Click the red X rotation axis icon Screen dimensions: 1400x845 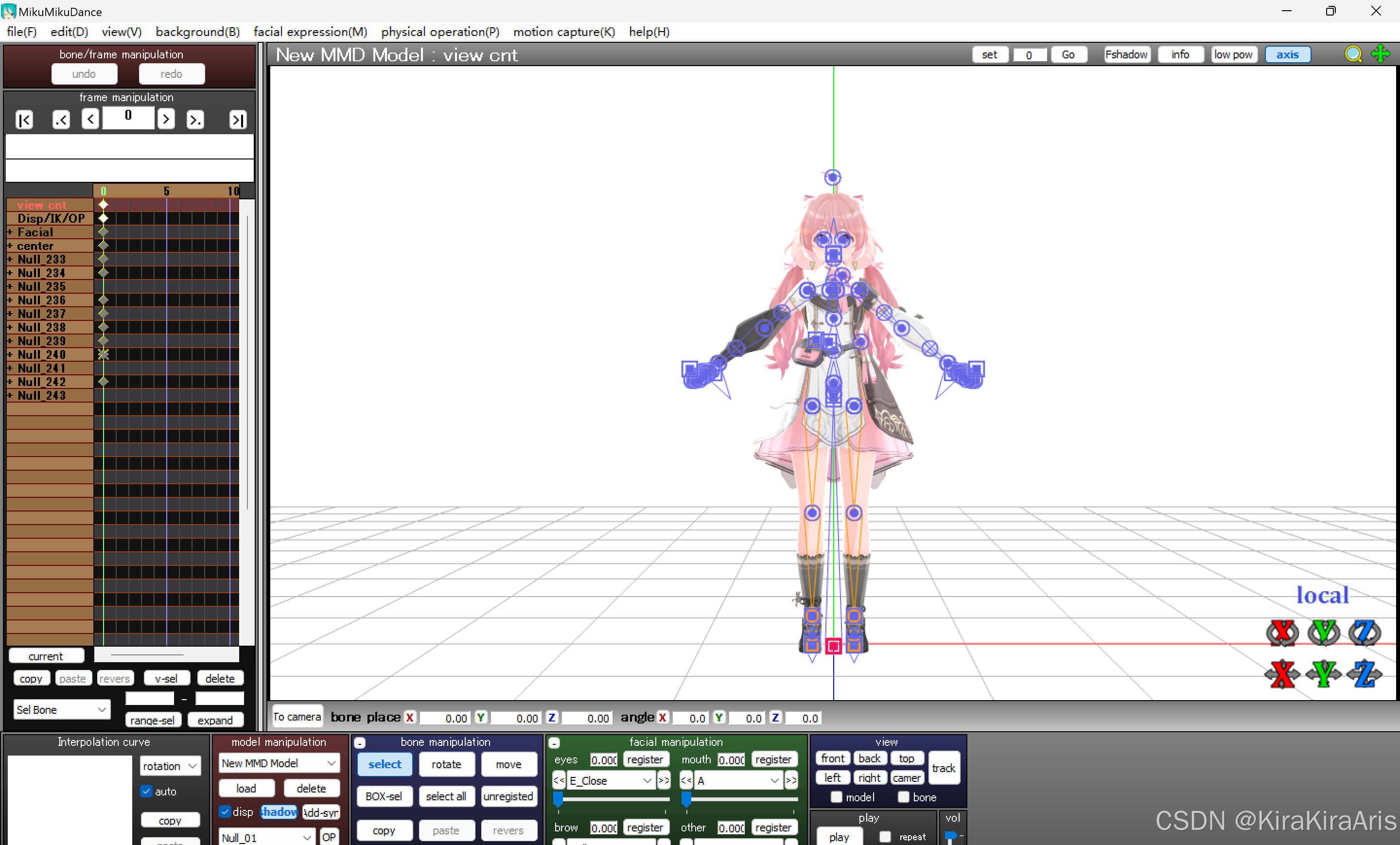tap(1282, 633)
